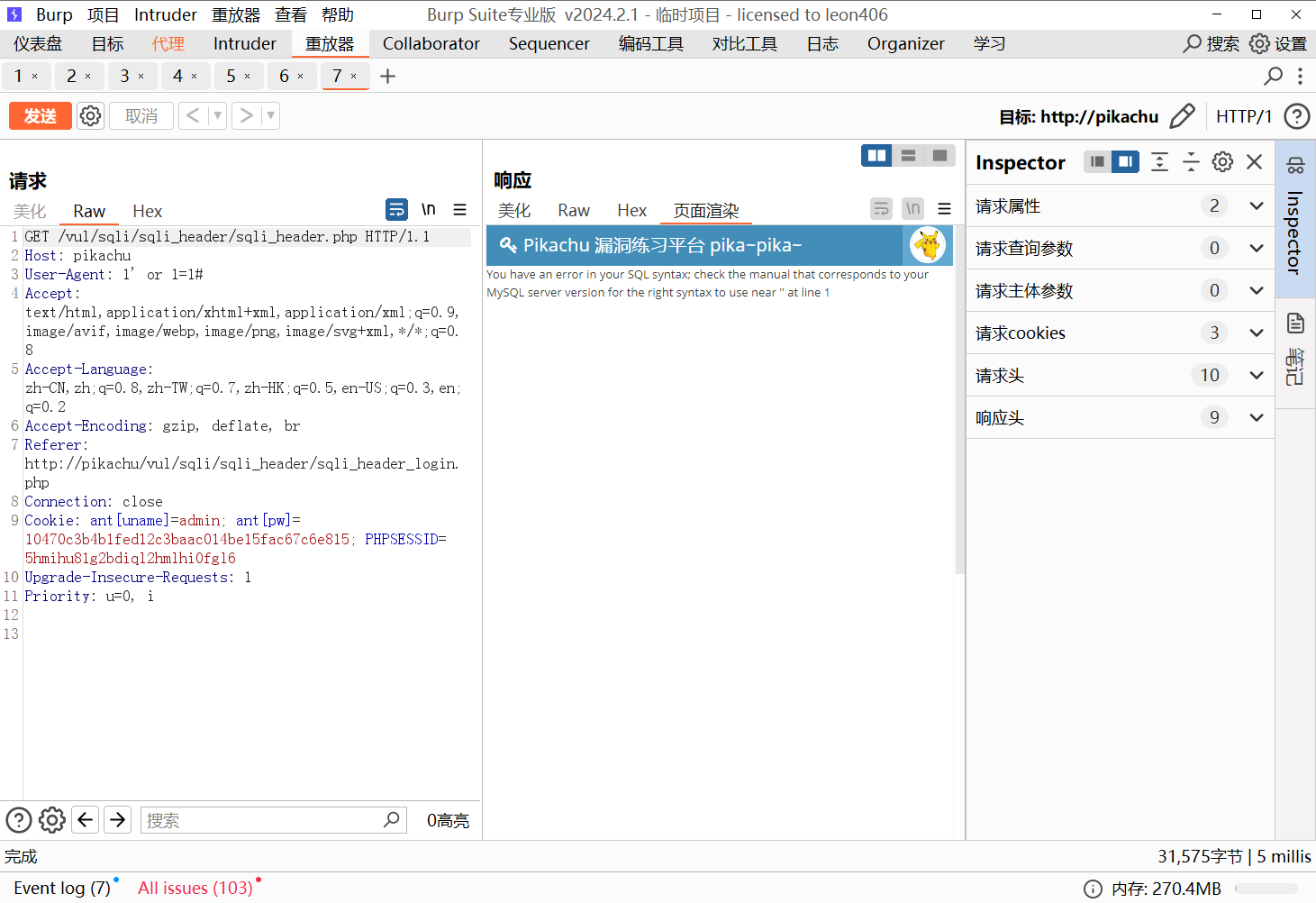
Task: Dock Inspector layout left option
Action: pyautogui.click(x=1097, y=161)
